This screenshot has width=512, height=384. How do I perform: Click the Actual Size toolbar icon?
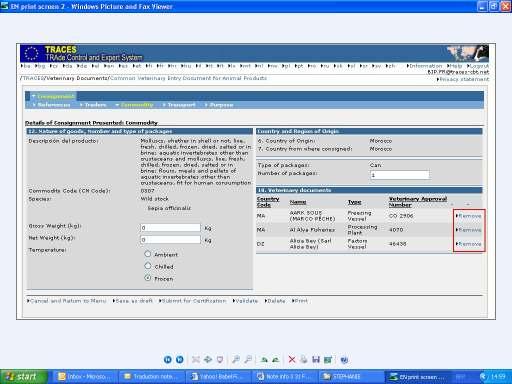pyautogui.click(x=208, y=359)
